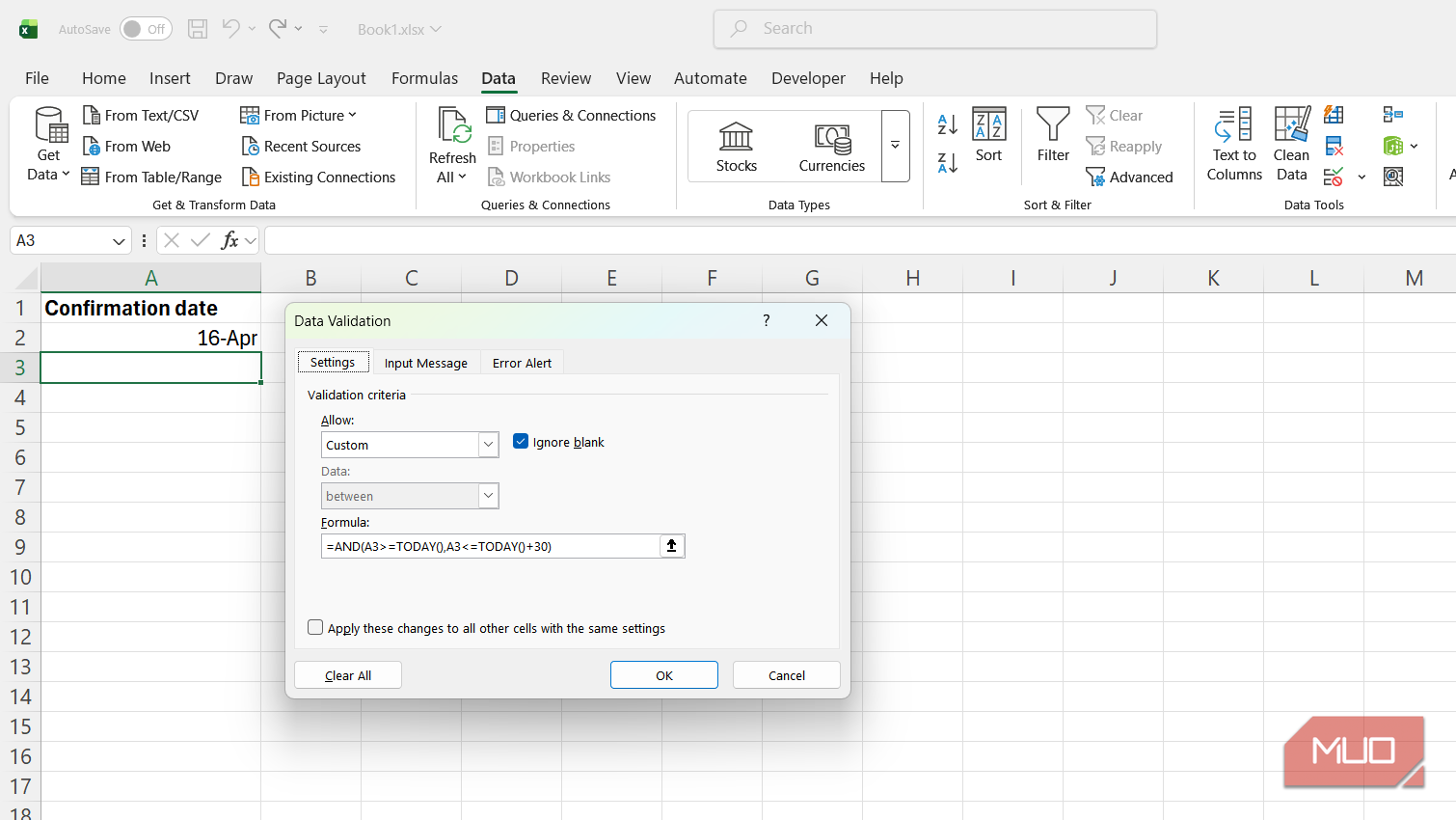Image resolution: width=1456 pixels, height=820 pixels.
Task: Expand Data Validation ribbon dropdown arrow
Action: [x=1362, y=178]
